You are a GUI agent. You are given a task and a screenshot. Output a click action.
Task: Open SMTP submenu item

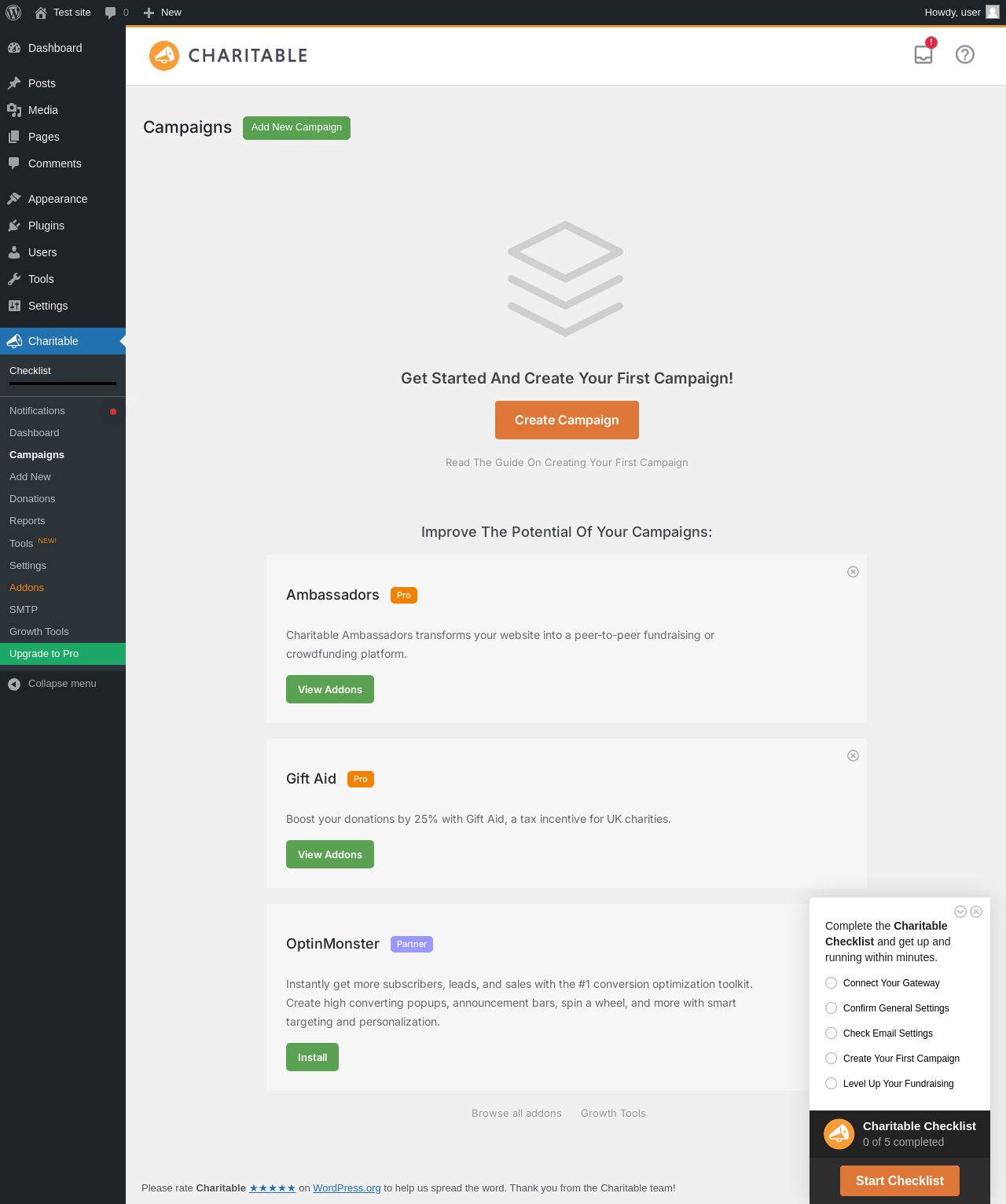63,609
